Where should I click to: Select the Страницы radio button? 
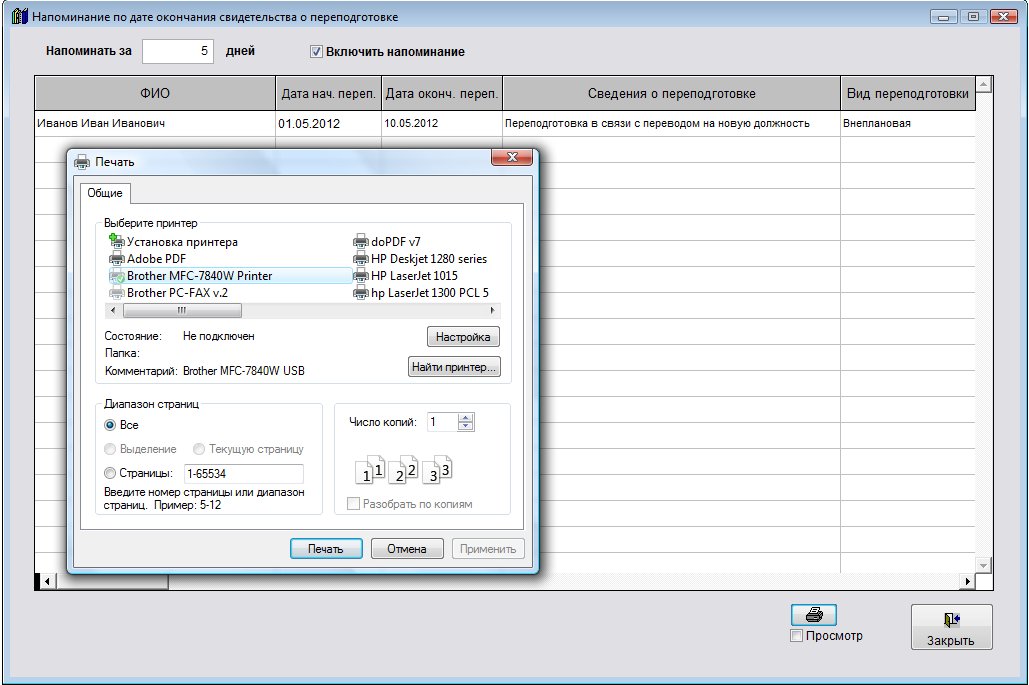110,473
